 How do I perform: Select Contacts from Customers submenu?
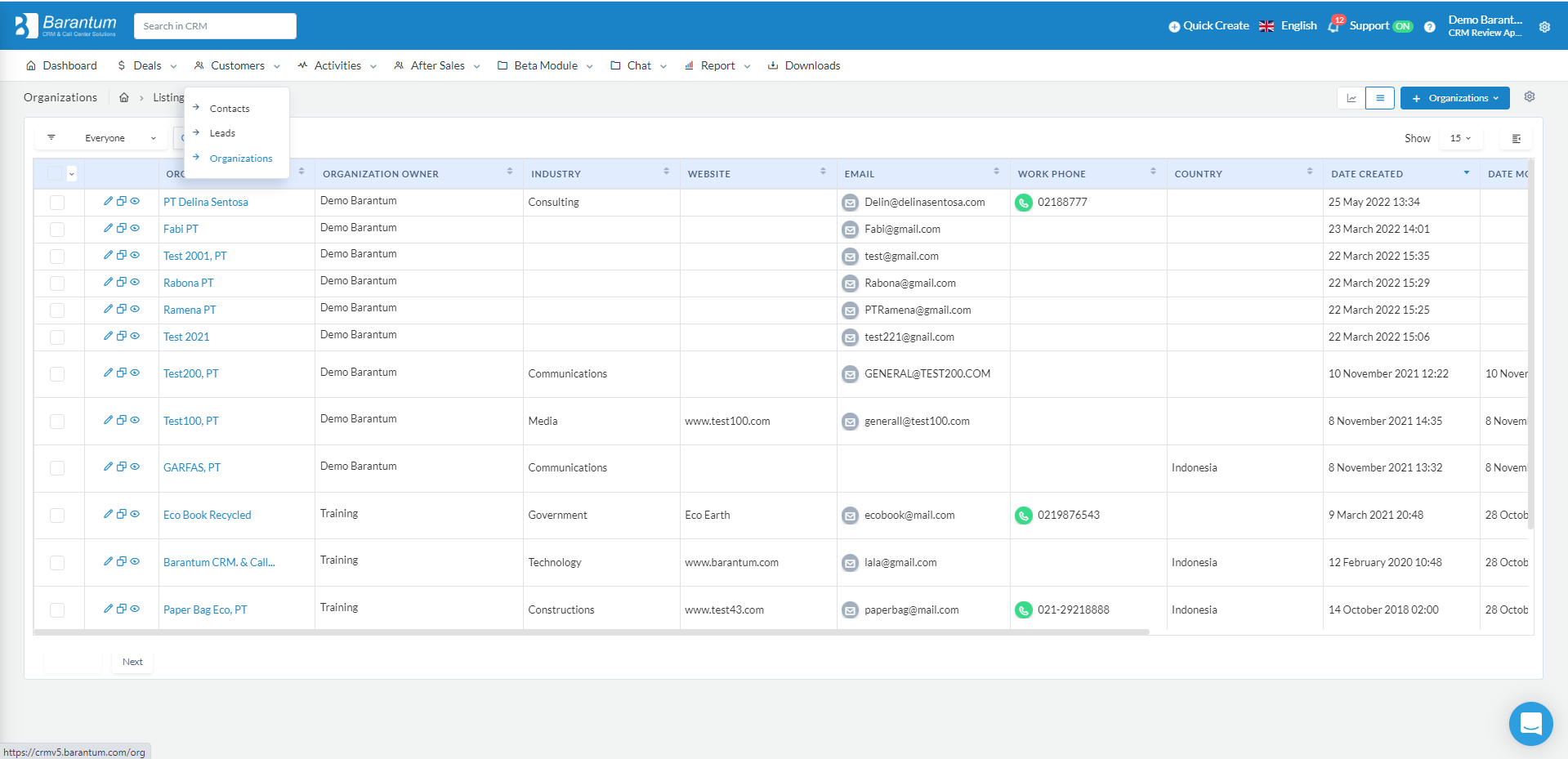[x=230, y=109]
